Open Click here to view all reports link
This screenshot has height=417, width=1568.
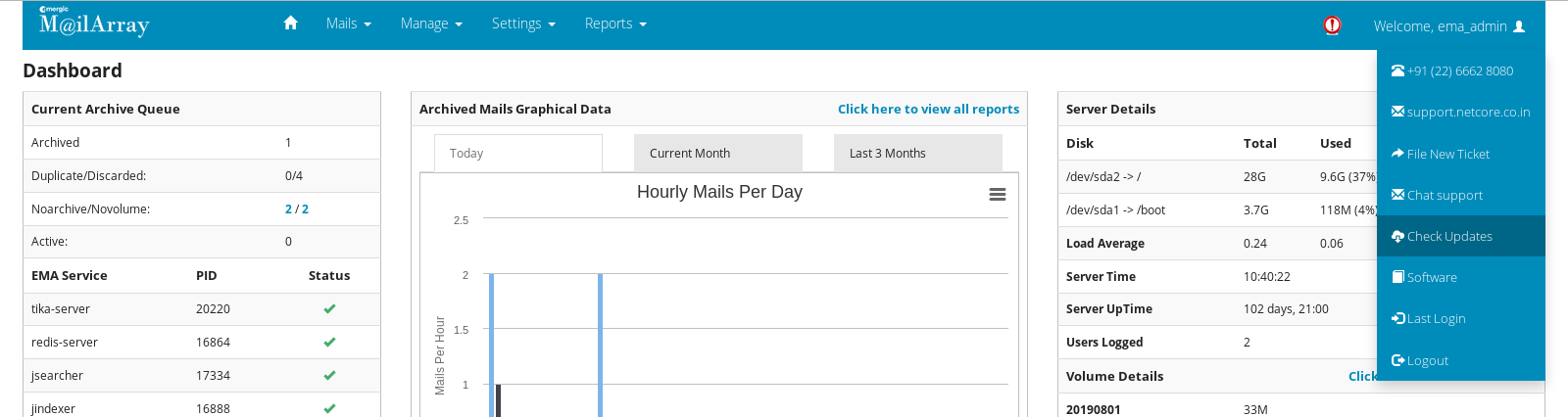(928, 109)
